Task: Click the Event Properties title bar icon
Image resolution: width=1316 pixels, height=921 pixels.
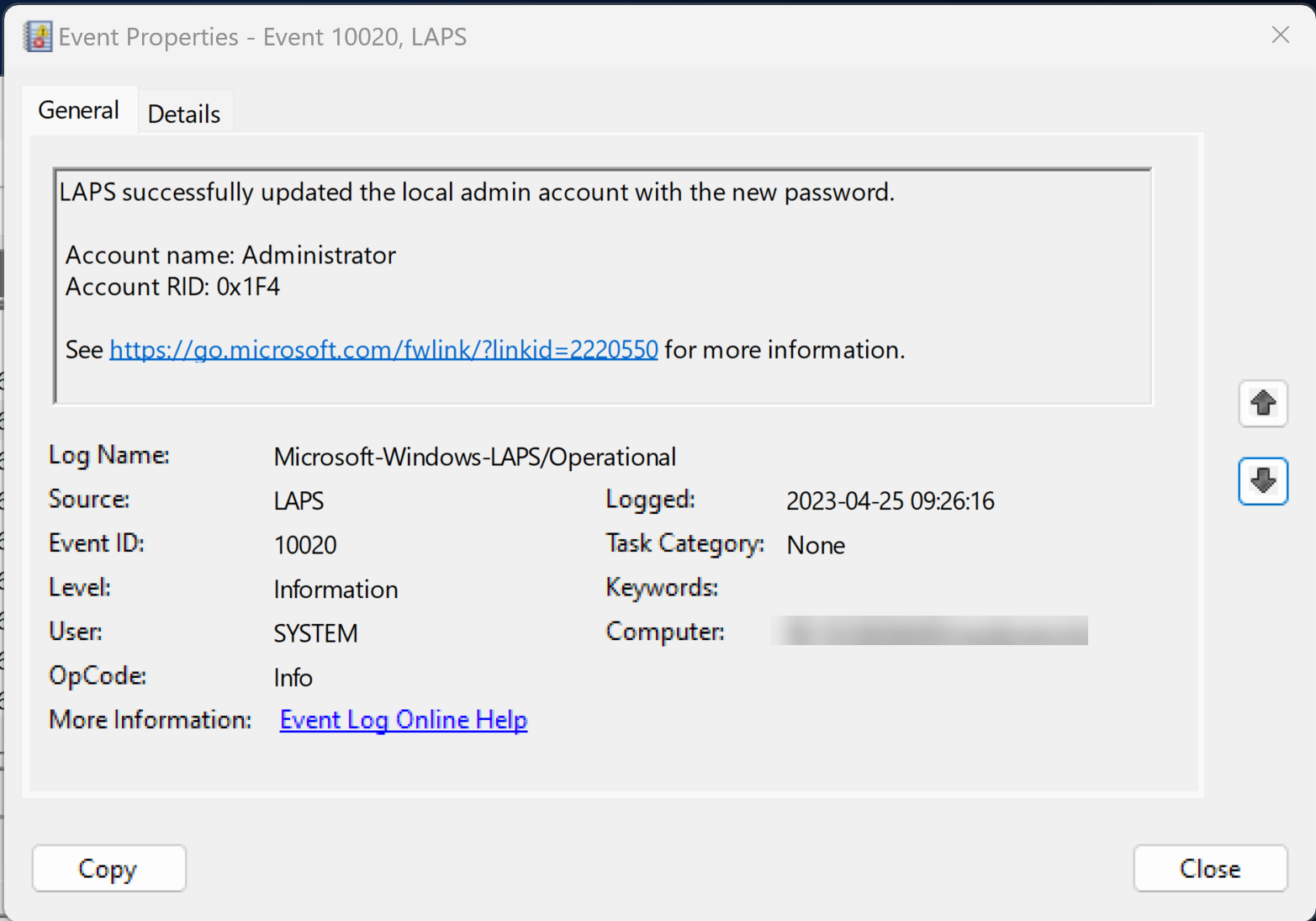Action: tap(38, 37)
